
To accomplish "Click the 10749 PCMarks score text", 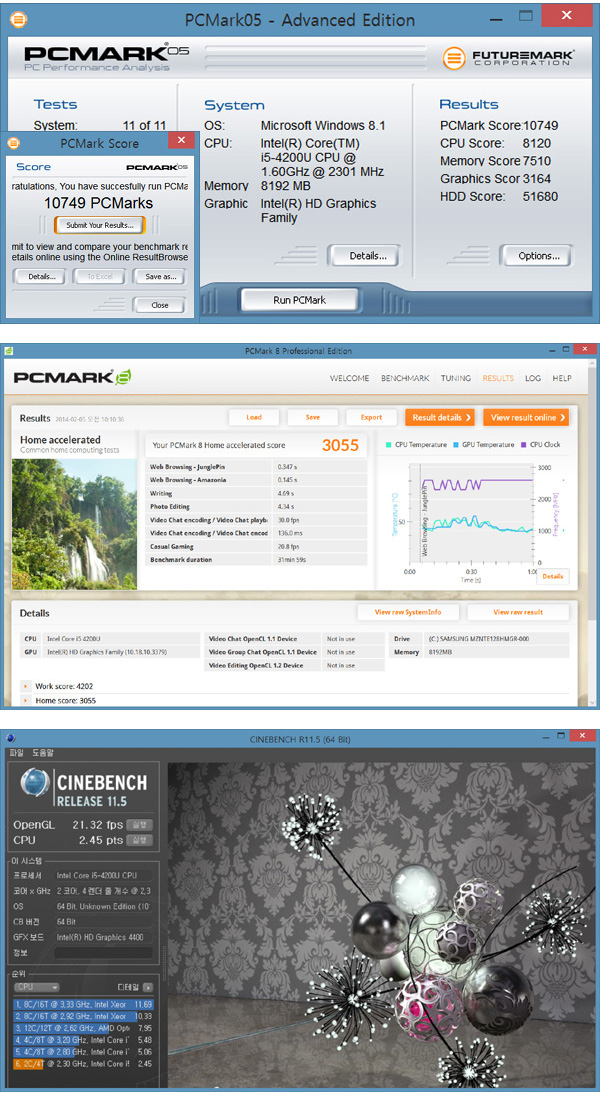I will 98,203.
